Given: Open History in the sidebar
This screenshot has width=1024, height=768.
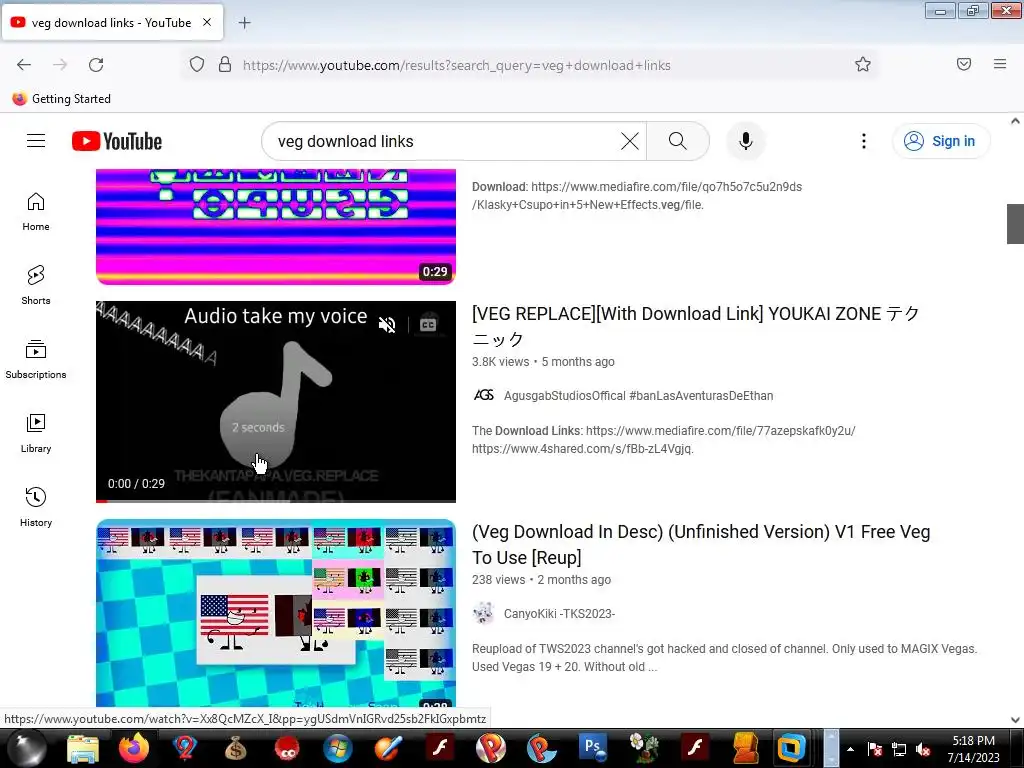Looking at the screenshot, I should [x=36, y=507].
